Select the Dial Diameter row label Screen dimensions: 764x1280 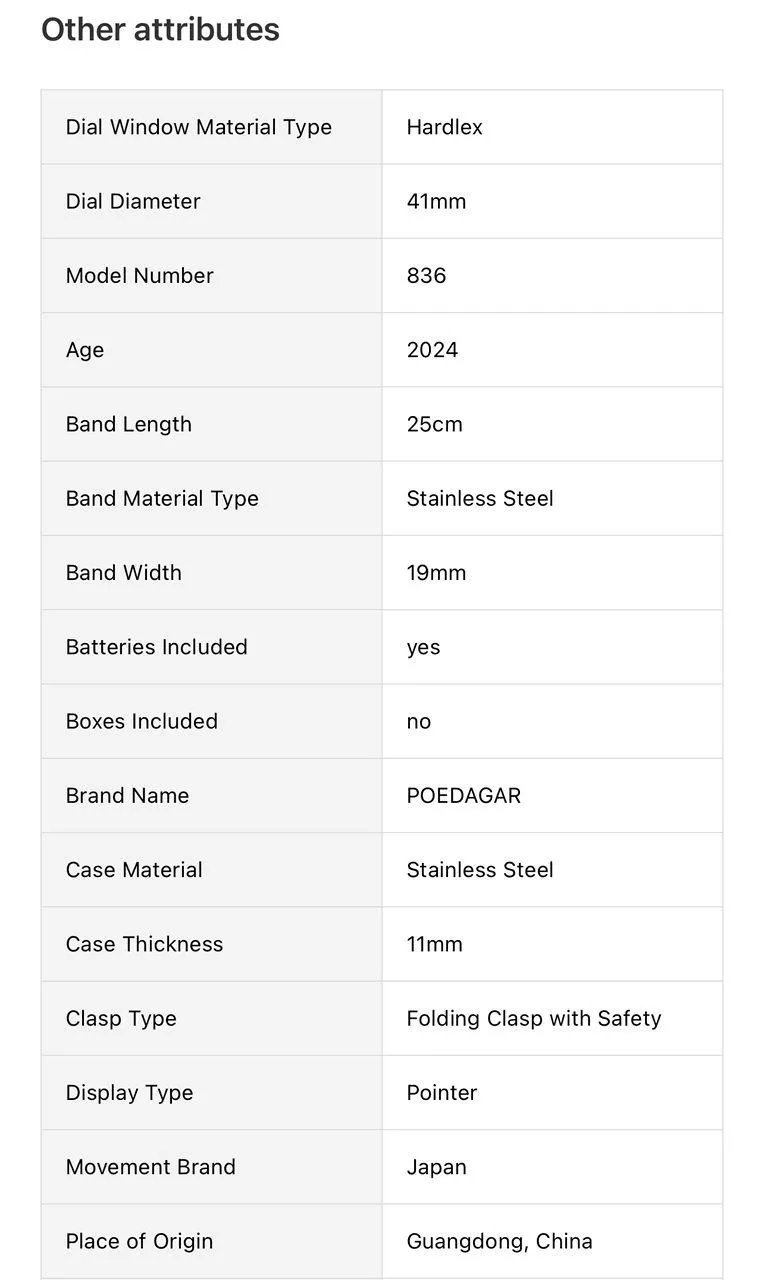click(x=133, y=201)
